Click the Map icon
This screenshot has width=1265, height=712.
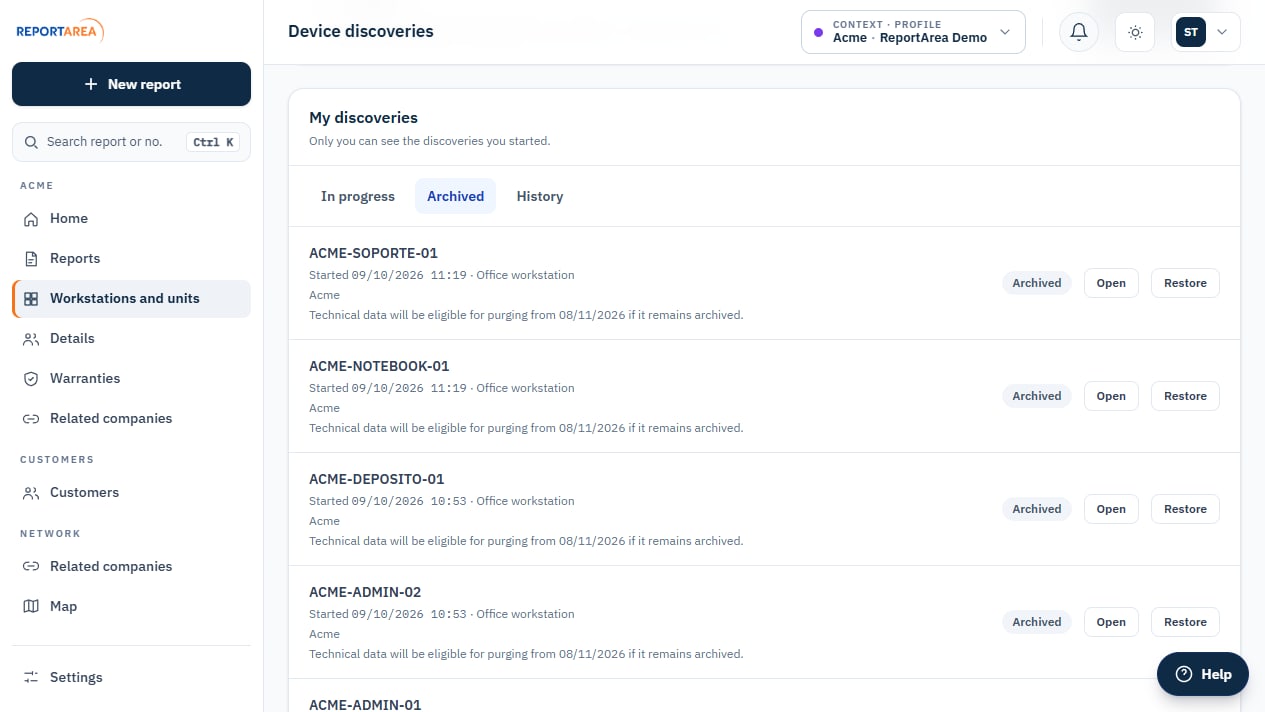pyautogui.click(x=31, y=607)
